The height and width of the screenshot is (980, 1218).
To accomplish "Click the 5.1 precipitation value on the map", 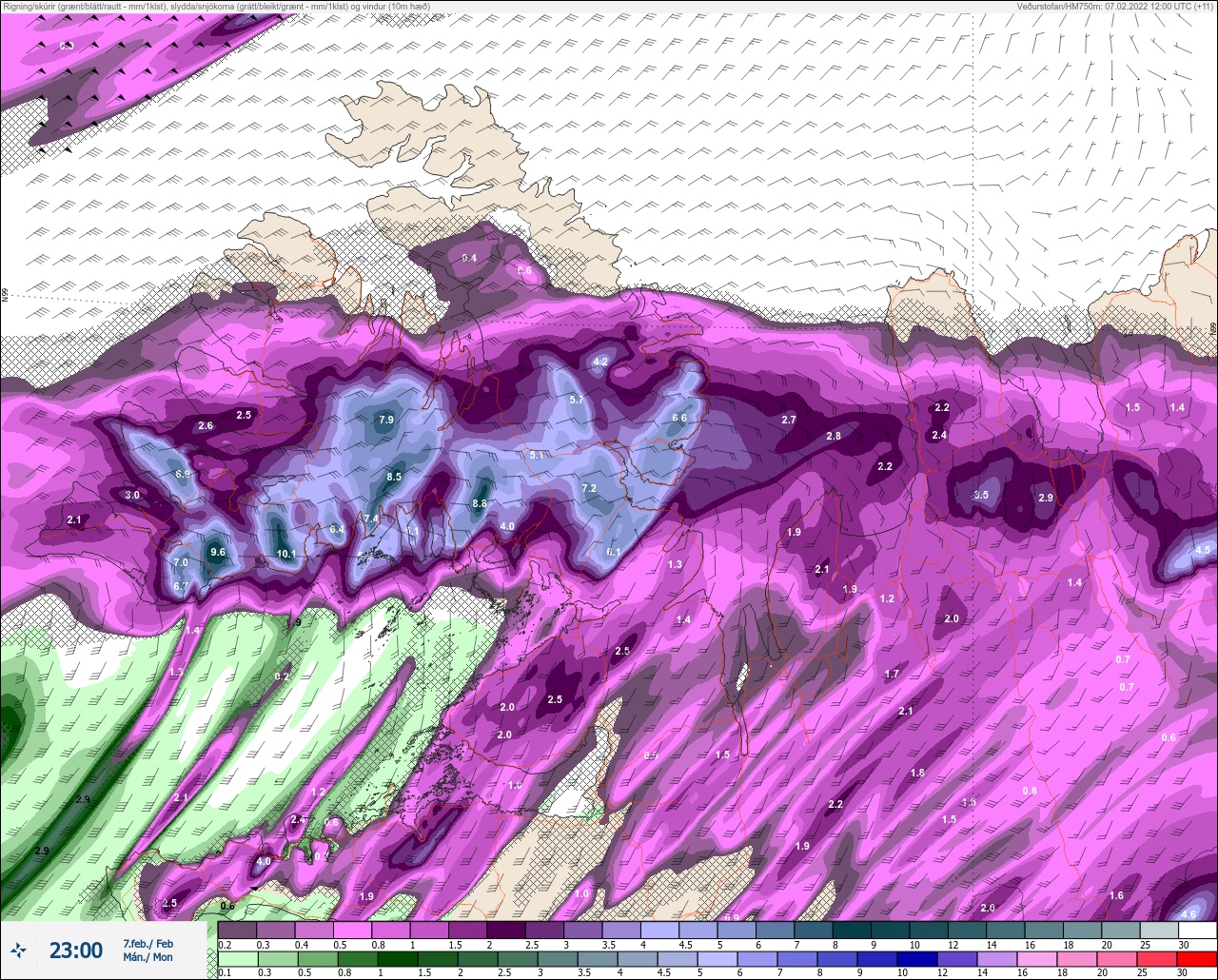I will pos(537,455).
